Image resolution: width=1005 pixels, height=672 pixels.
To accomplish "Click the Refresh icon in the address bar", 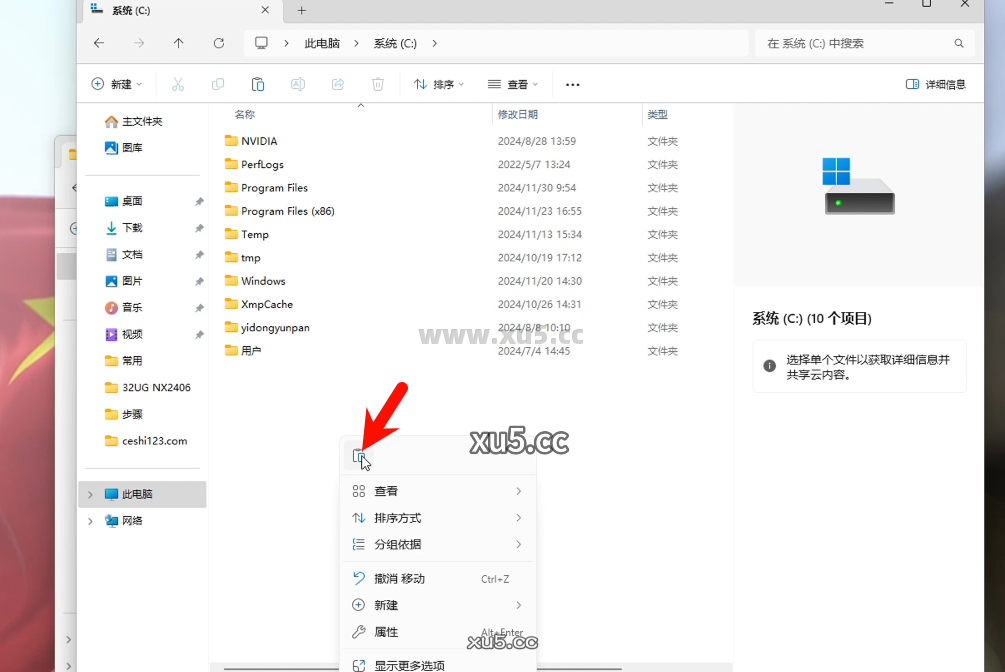I will click(219, 43).
